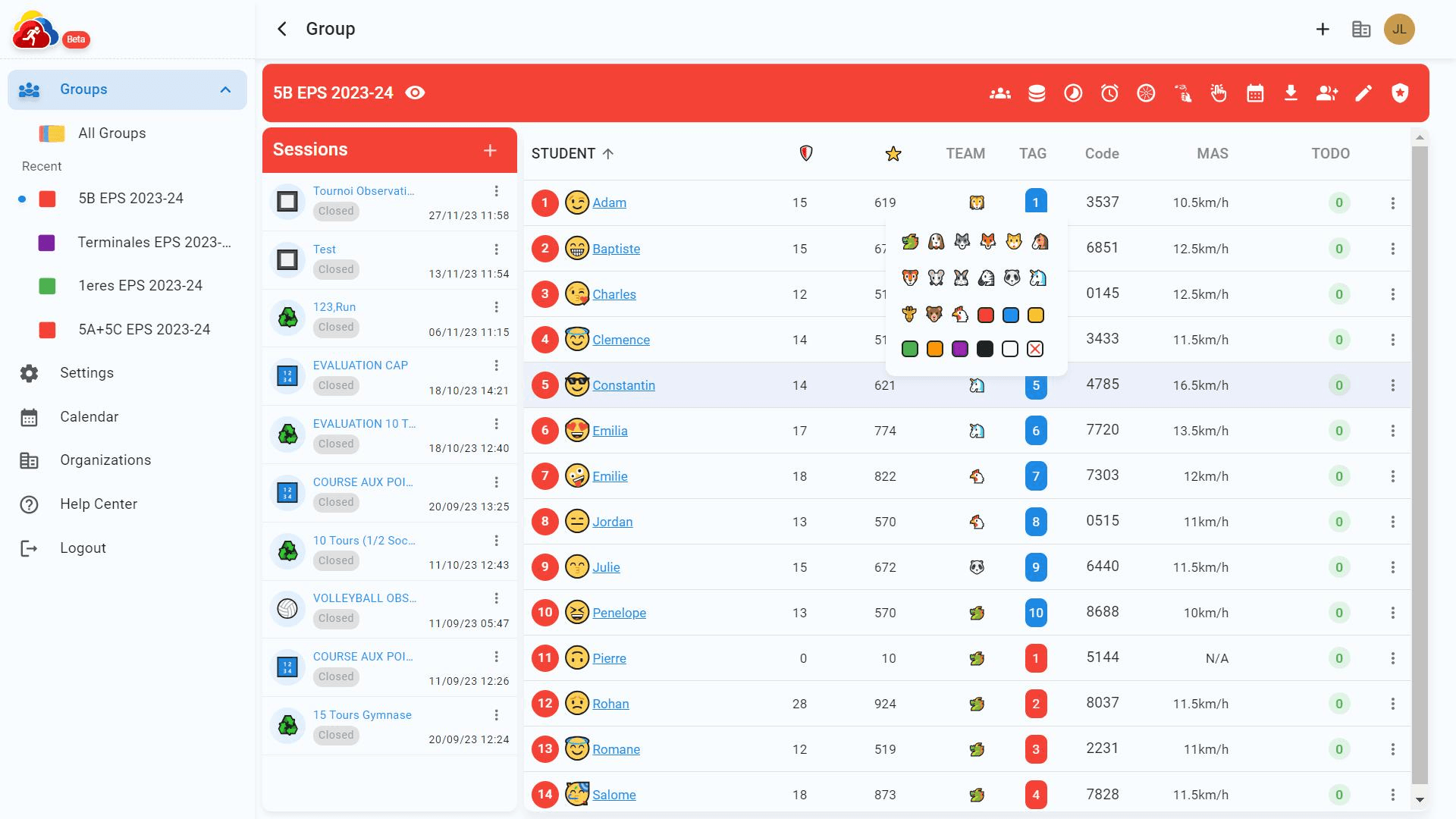Click the star shield badge icon
This screenshot has width=1456, height=819.
click(x=1400, y=93)
